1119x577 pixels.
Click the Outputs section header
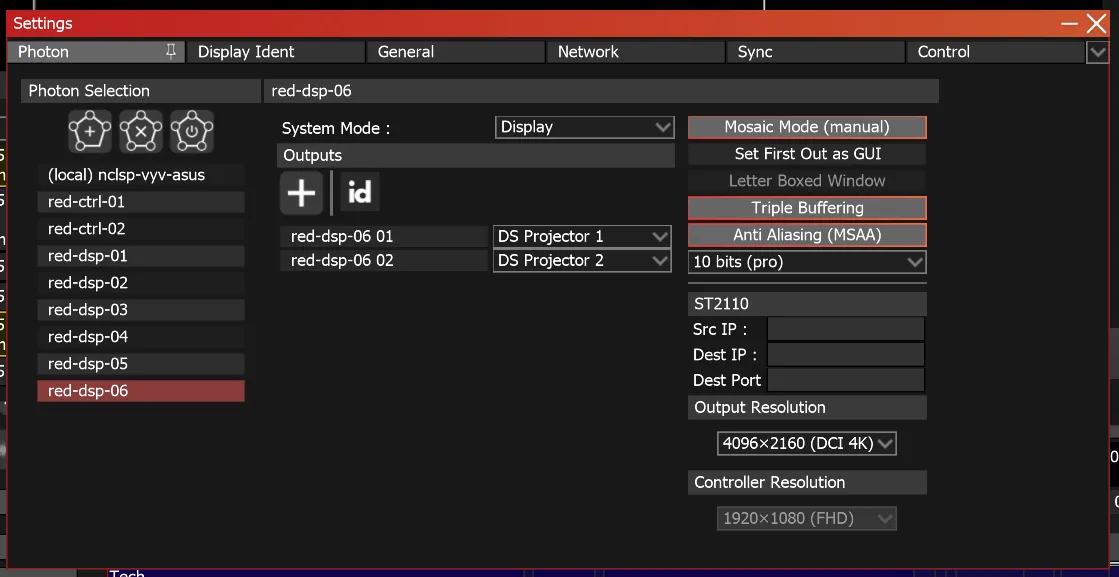click(x=475, y=155)
